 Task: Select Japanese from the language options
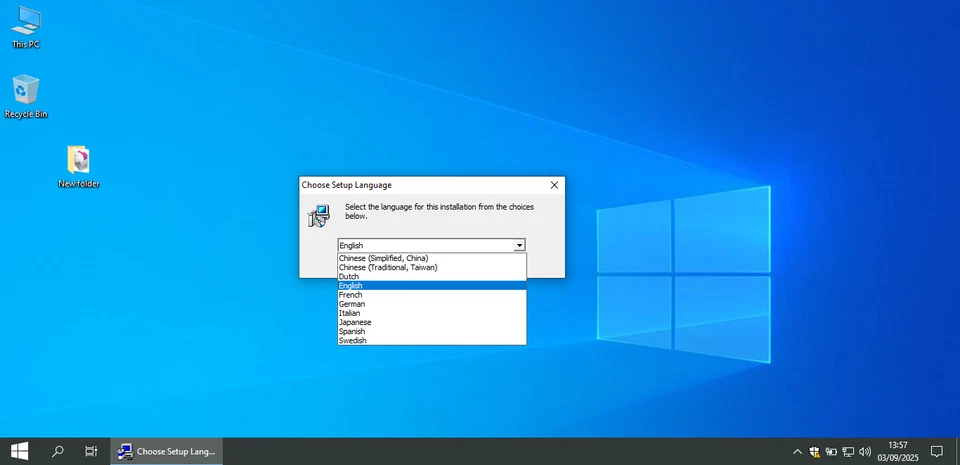pos(355,322)
